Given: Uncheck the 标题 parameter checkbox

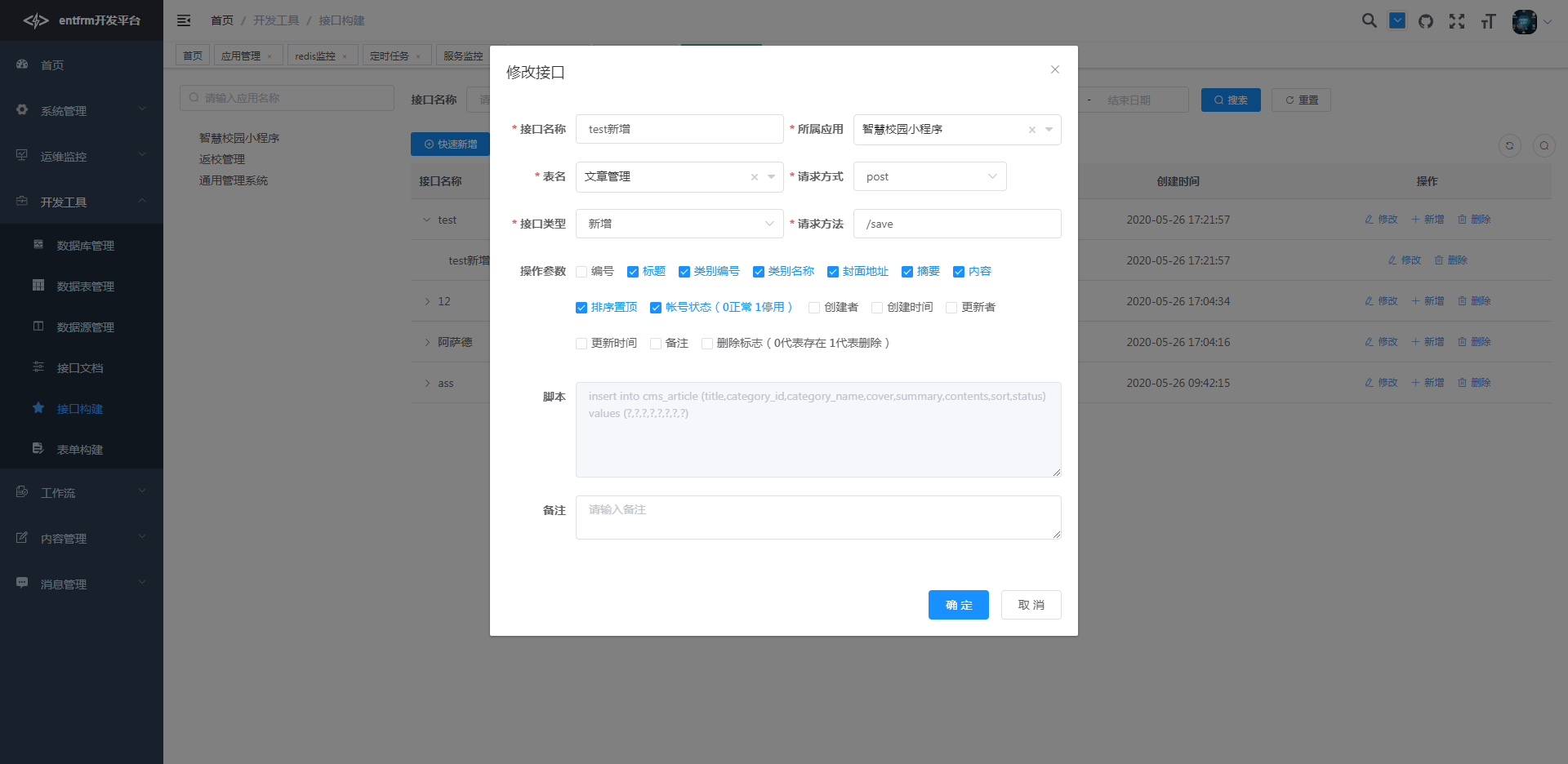Looking at the screenshot, I should click(x=633, y=272).
